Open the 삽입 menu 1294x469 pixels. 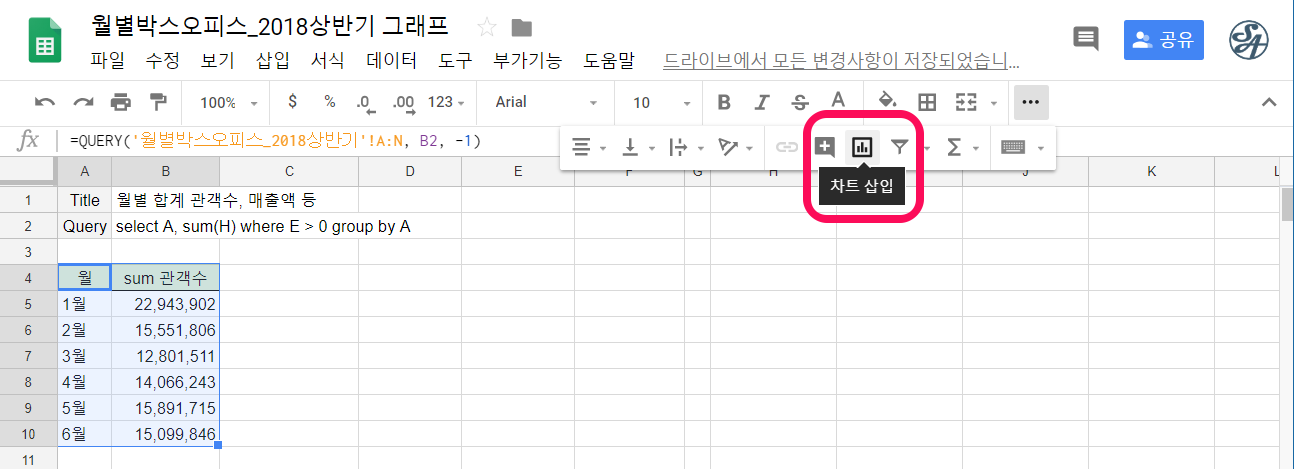pyautogui.click(x=272, y=60)
